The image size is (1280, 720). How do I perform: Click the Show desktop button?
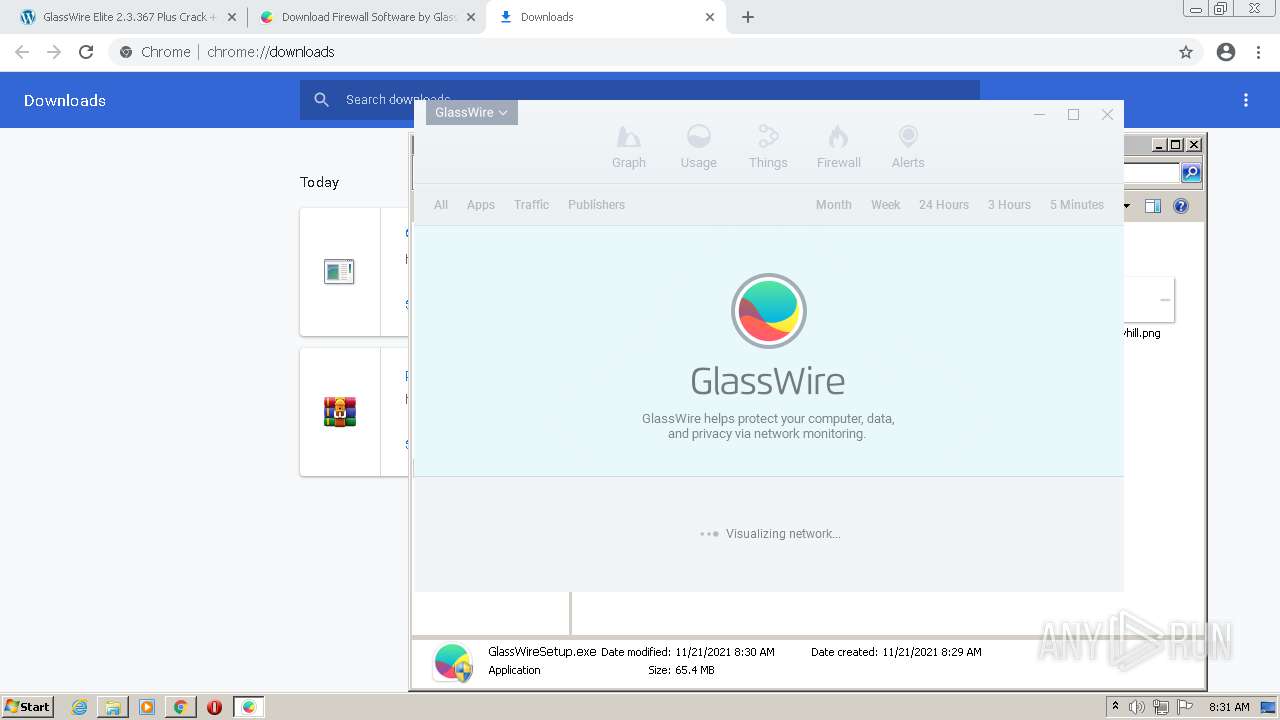tap(1268, 707)
